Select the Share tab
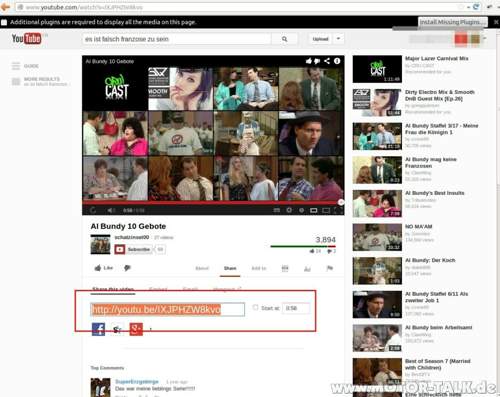 [x=230, y=268]
